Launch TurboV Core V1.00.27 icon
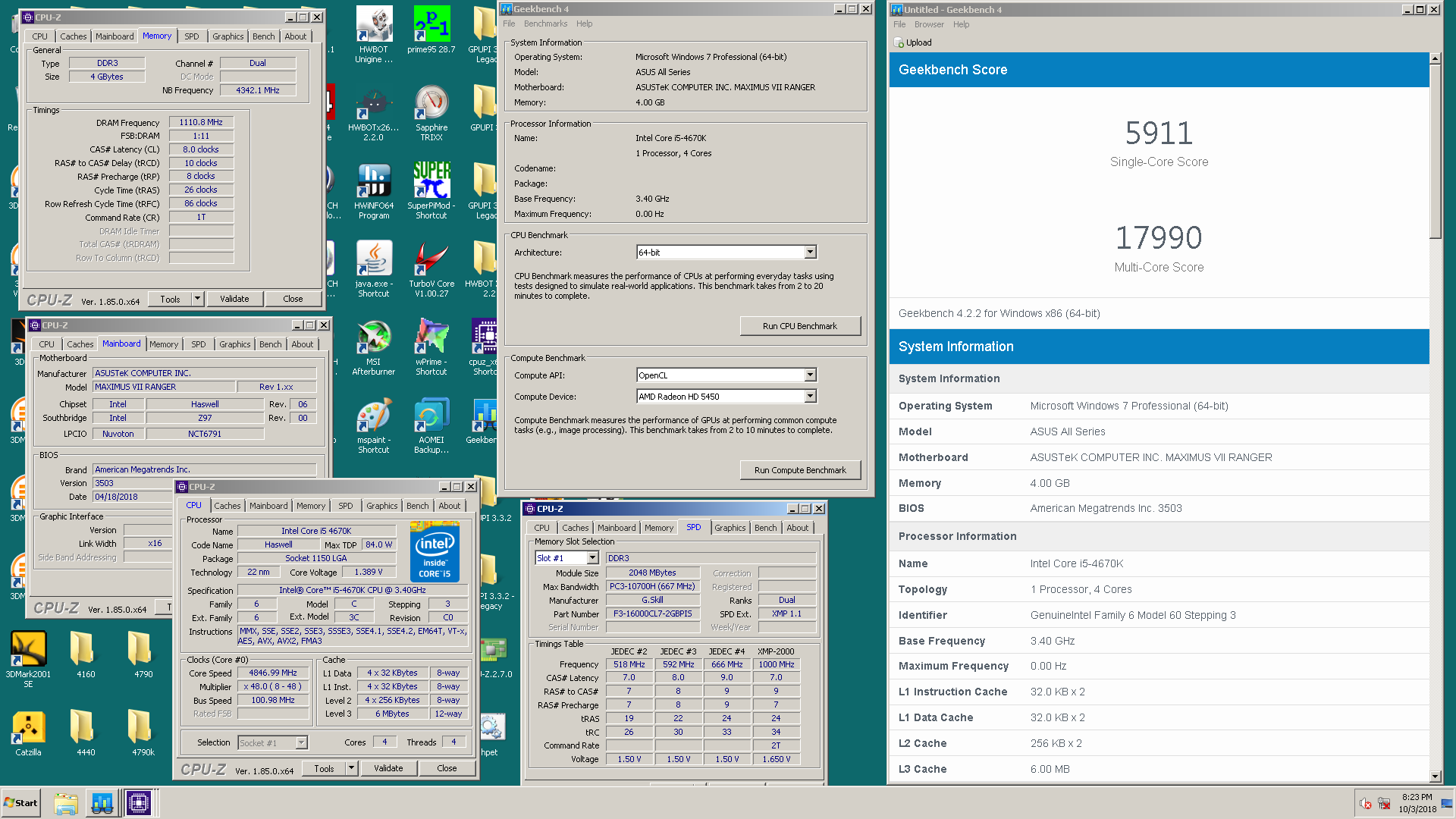This screenshot has width=1456, height=819. coord(431,270)
